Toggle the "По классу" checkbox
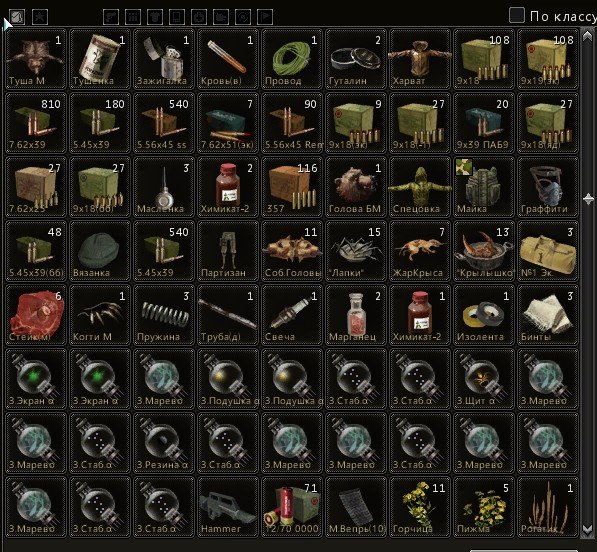 517,16
